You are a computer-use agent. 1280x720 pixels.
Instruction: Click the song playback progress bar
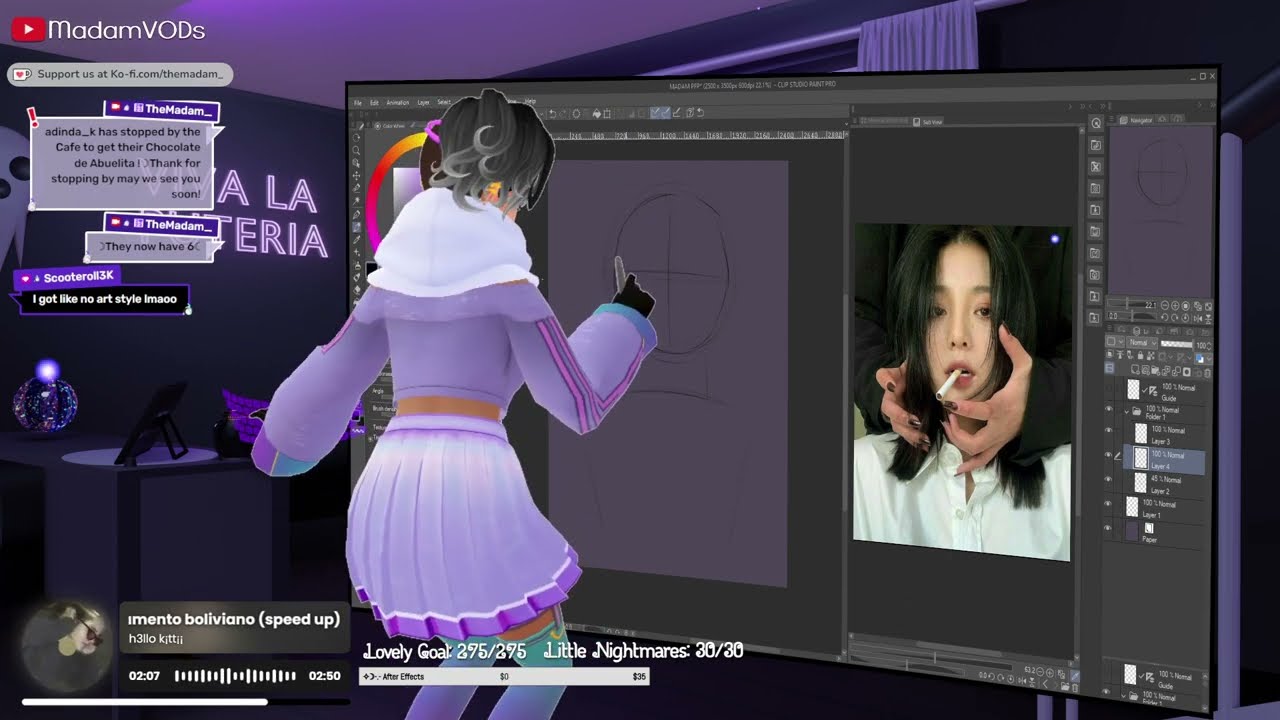185,702
